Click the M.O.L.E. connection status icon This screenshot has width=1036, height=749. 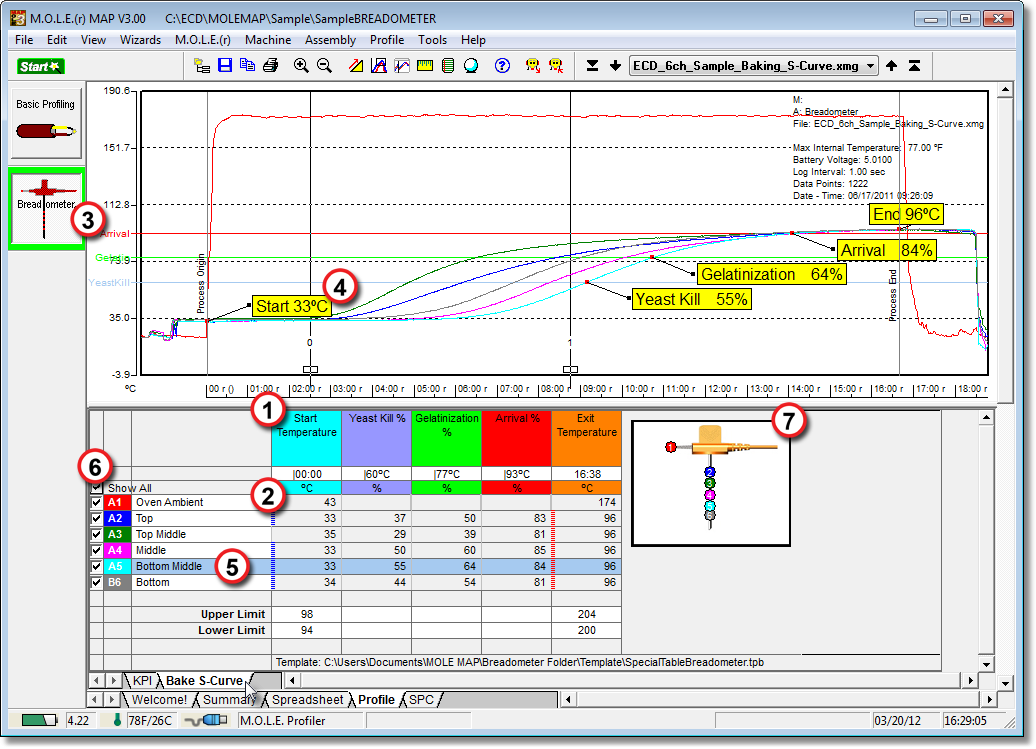(x=206, y=721)
